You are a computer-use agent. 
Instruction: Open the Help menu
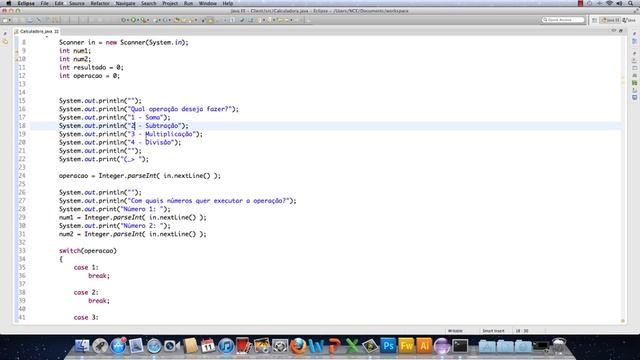(x=228, y=3)
